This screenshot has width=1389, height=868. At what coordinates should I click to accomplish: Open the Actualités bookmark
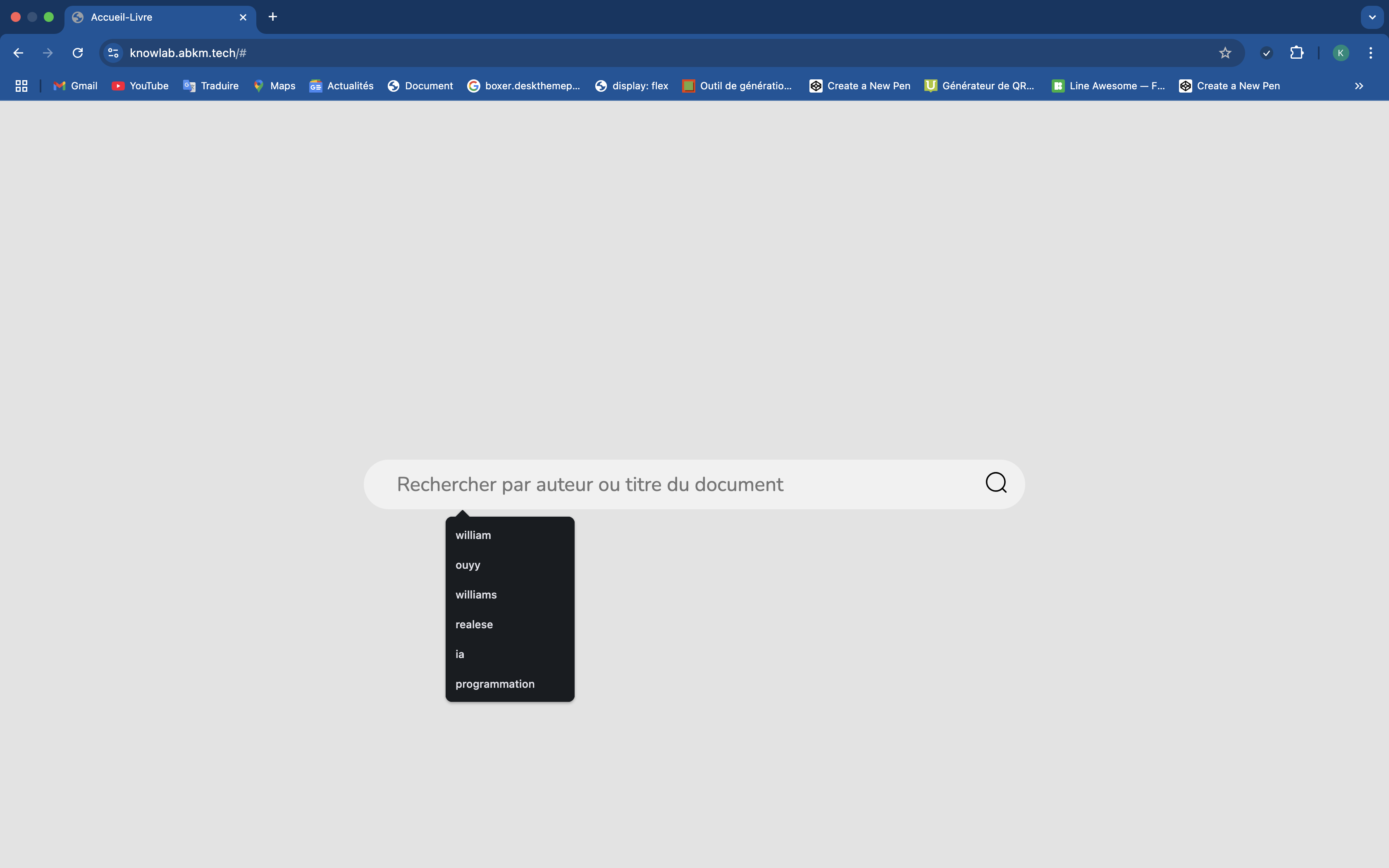(x=341, y=86)
